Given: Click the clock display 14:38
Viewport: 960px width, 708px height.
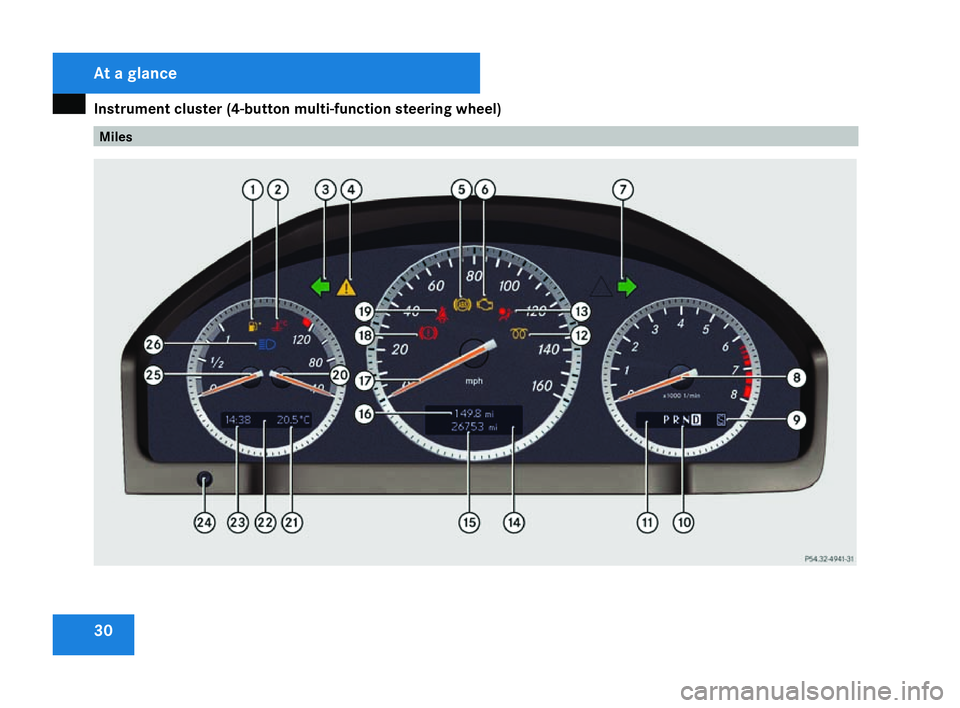Looking at the screenshot, I should tap(238, 420).
